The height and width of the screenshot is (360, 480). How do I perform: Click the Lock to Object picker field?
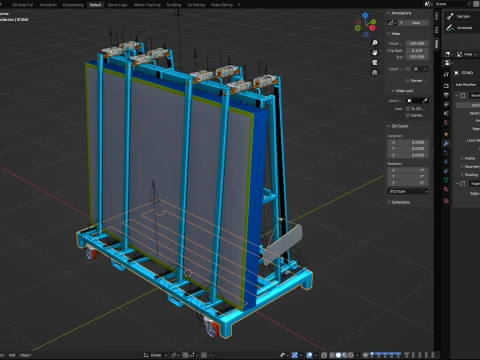(x=417, y=100)
